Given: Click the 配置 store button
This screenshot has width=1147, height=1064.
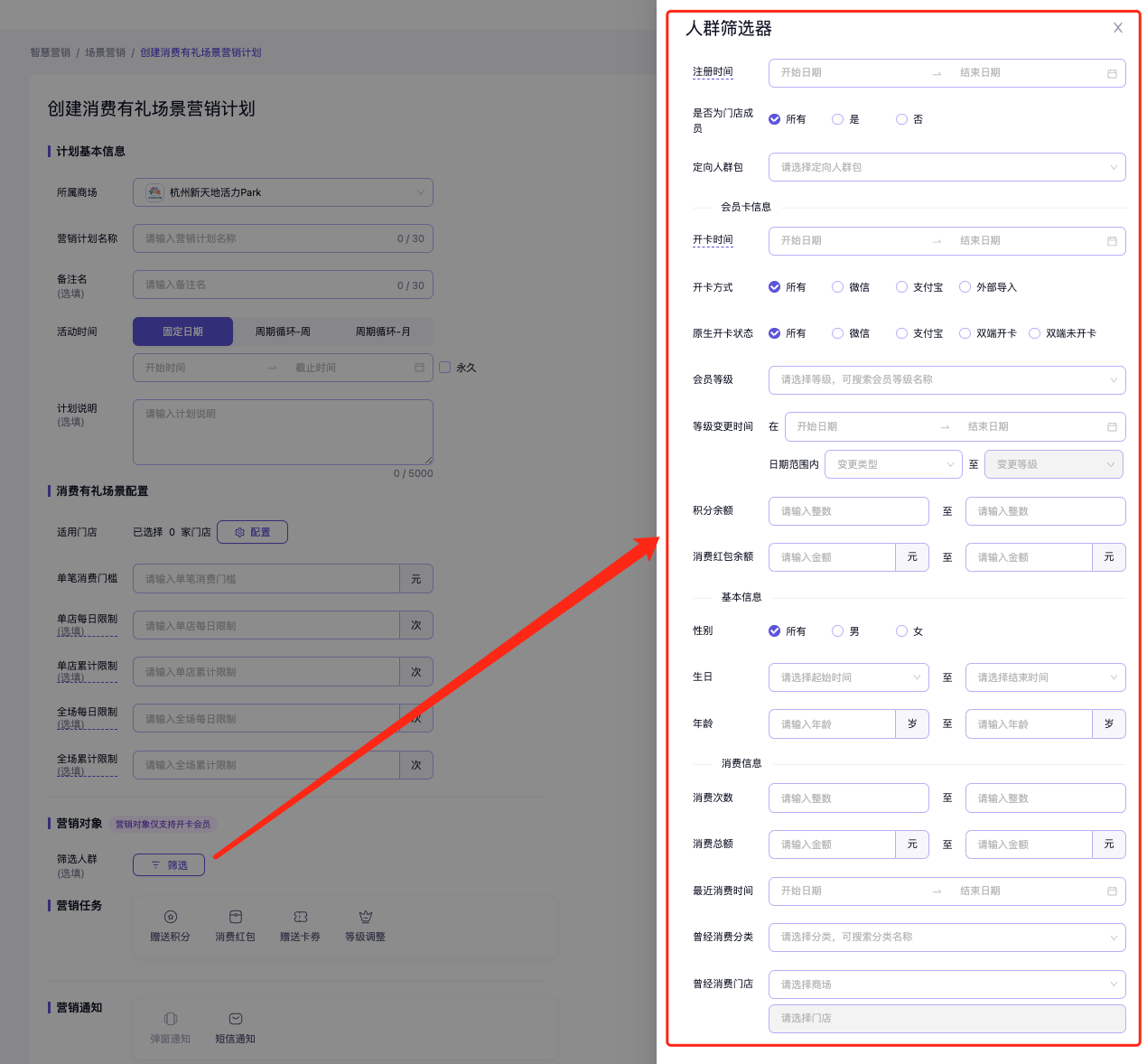Looking at the screenshot, I should click(252, 532).
